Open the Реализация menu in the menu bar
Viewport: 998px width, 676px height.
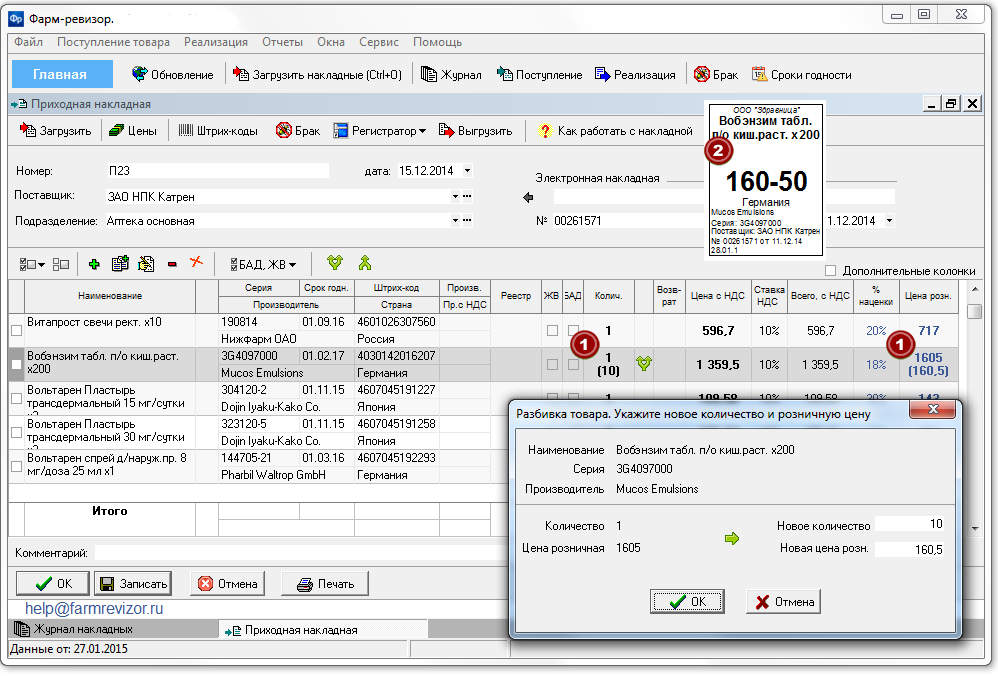[216, 42]
